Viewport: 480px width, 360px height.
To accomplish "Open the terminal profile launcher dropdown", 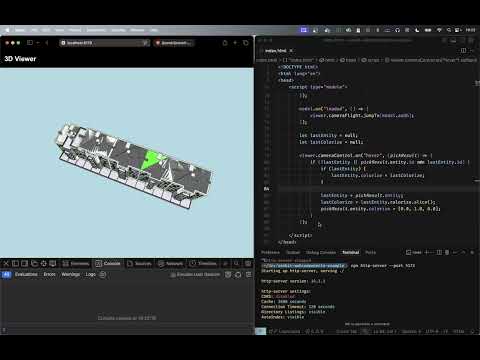I will (x=432, y=252).
